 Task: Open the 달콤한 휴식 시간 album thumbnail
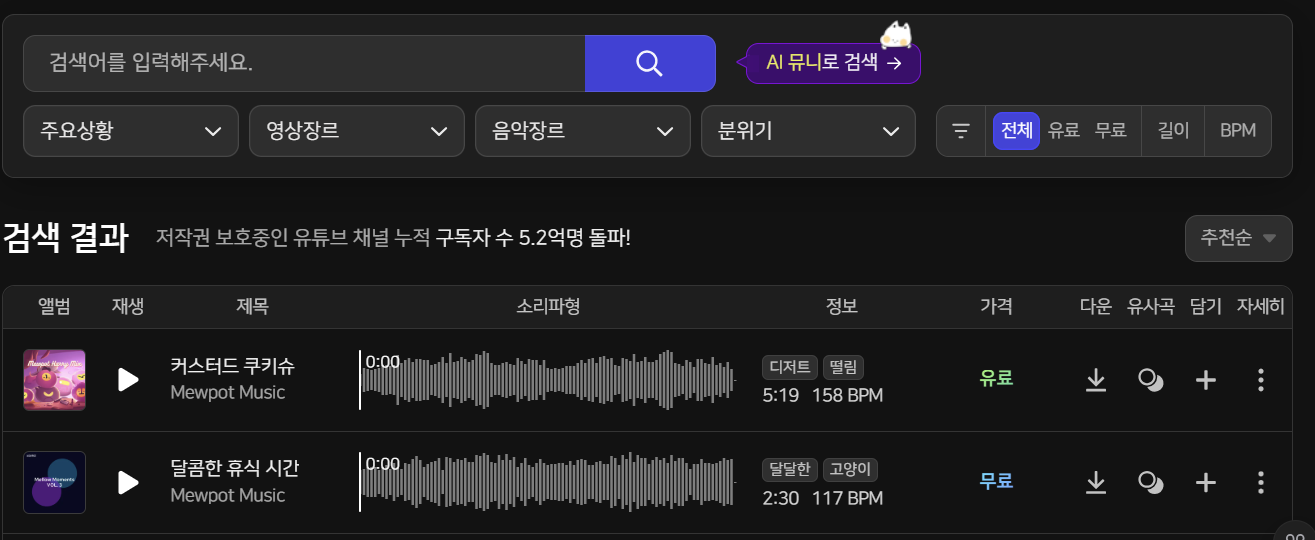click(54, 482)
